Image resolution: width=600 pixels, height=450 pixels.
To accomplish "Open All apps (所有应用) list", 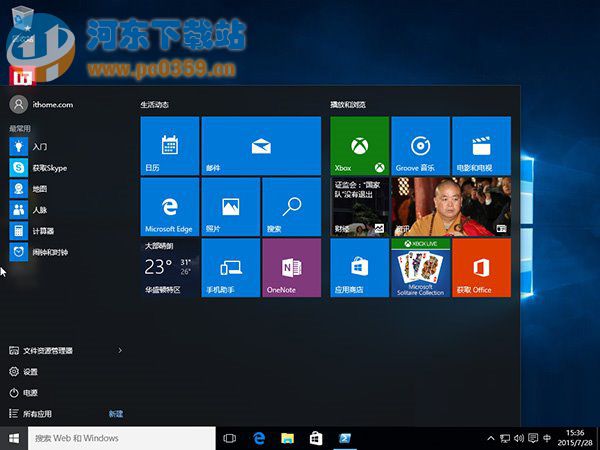I will pos(31,414).
